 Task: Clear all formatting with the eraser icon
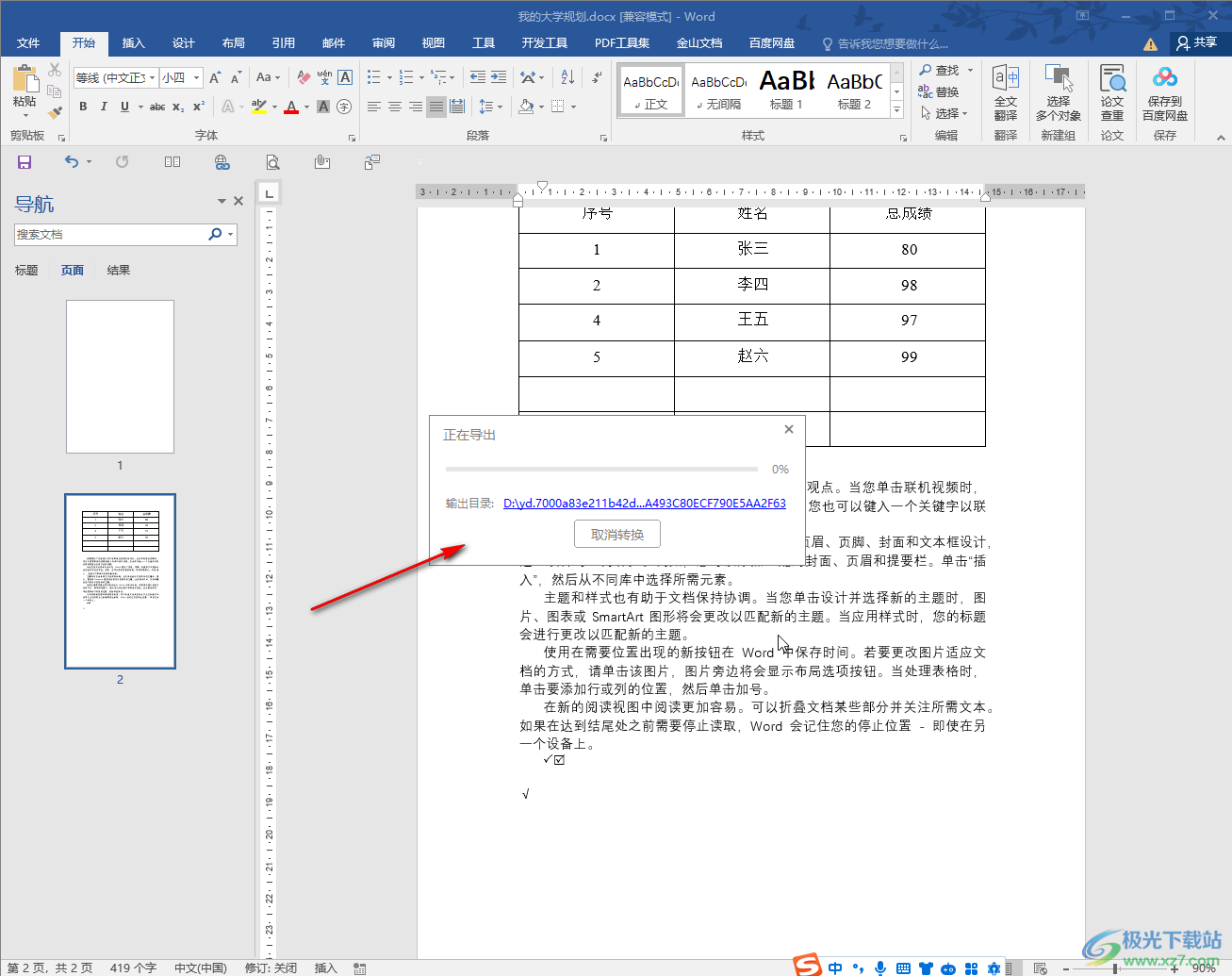[x=304, y=78]
